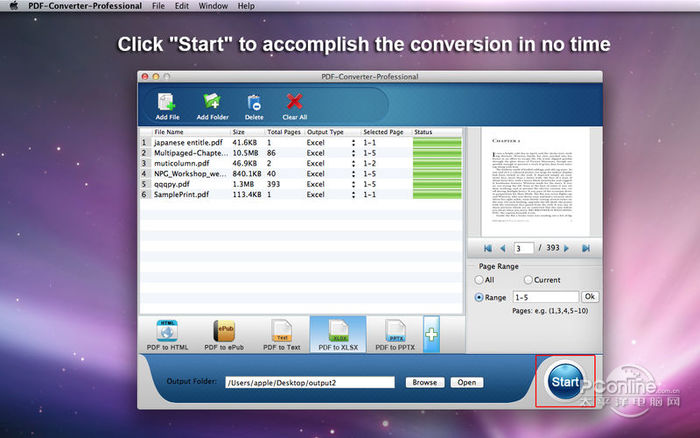Select the qqqpy.pdf file row
The width and height of the screenshot is (700, 438).
(301, 184)
